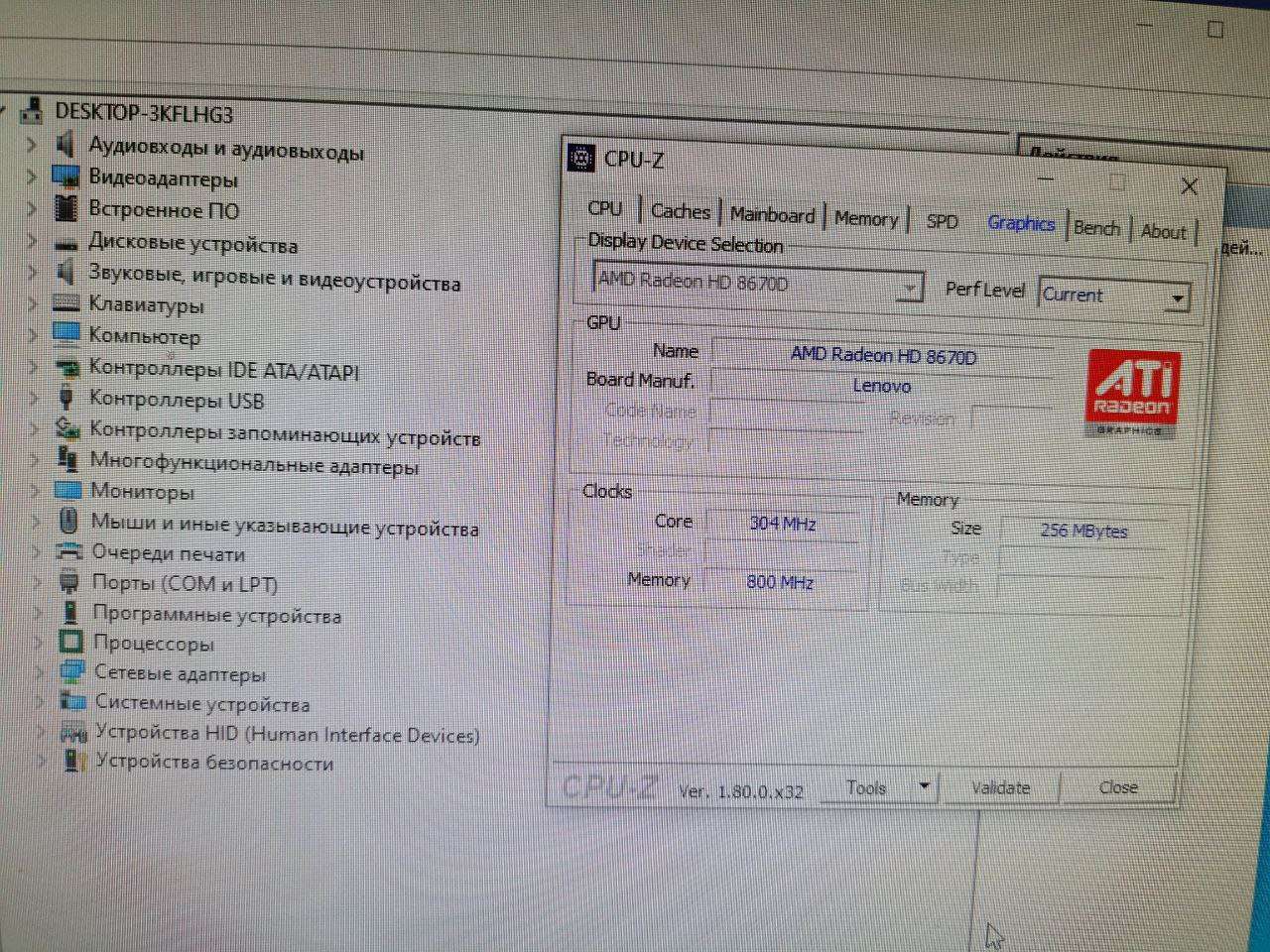Click the Встроенное ПО firmware icon
The height and width of the screenshot is (952, 1270).
pos(65,208)
